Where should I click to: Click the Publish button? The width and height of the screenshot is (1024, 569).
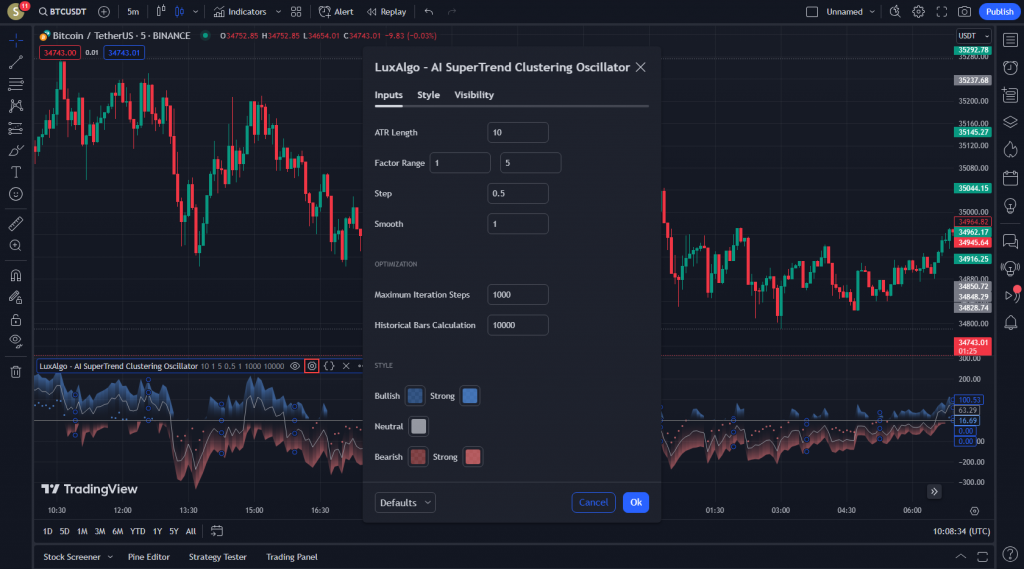[999, 12]
